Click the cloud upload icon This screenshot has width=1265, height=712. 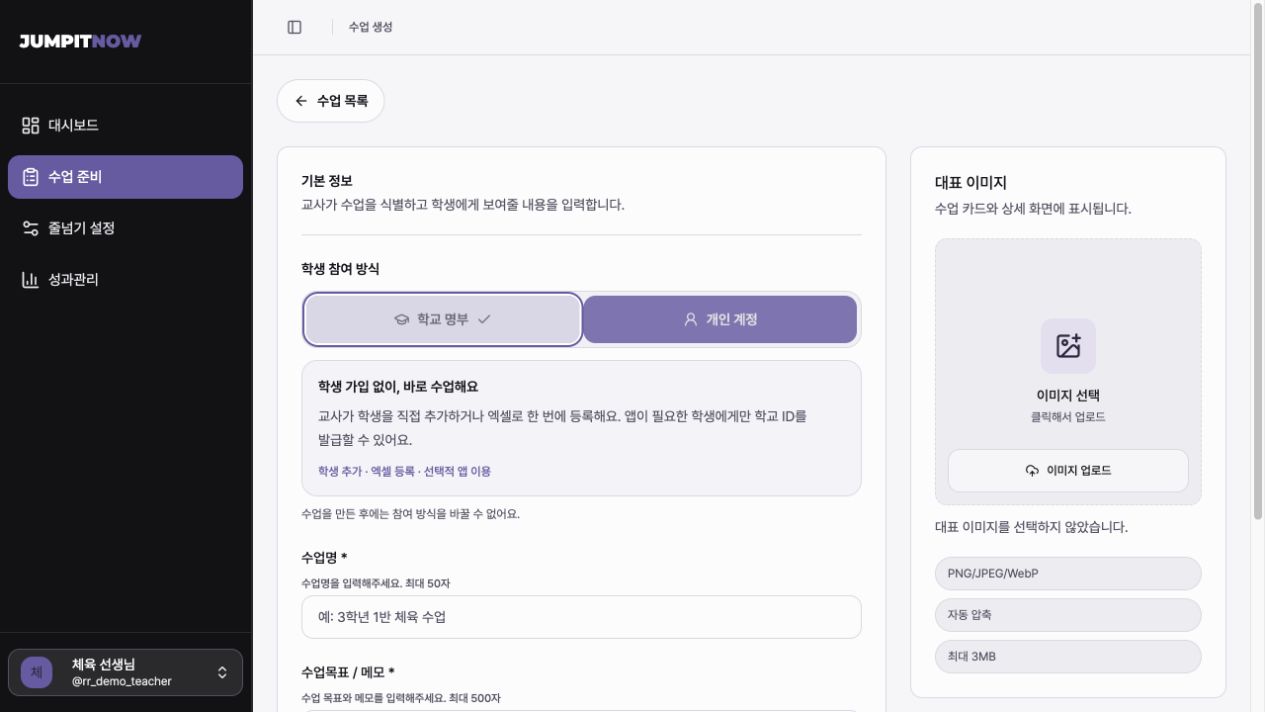coord(1032,470)
